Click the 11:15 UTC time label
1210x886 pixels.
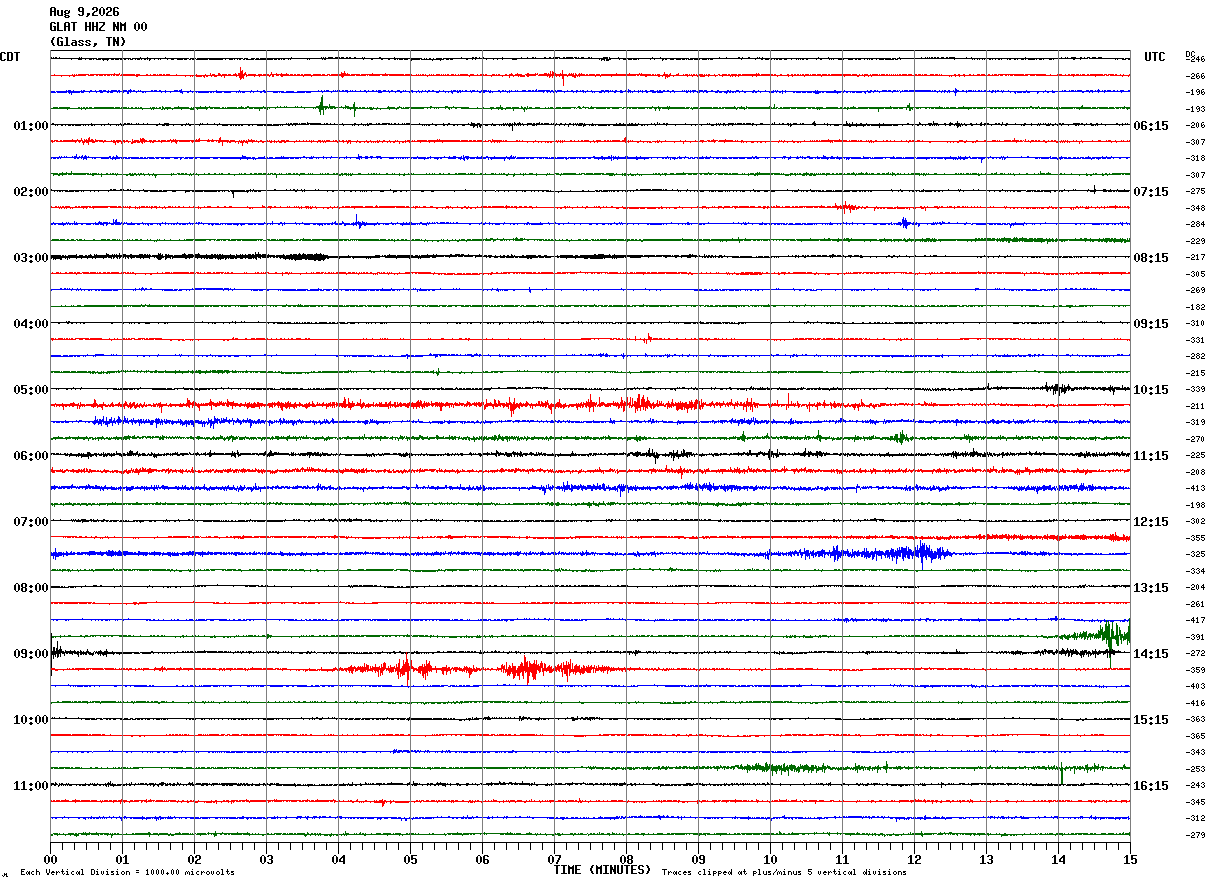(x=1151, y=456)
